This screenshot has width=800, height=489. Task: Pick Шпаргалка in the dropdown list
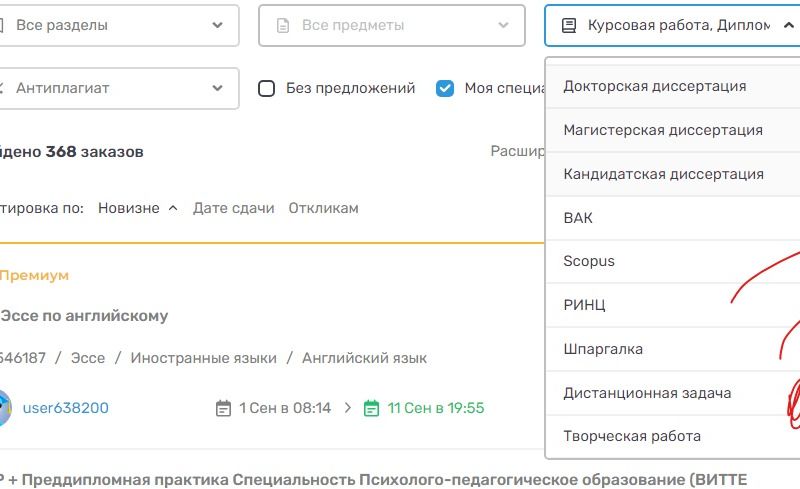pos(603,349)
